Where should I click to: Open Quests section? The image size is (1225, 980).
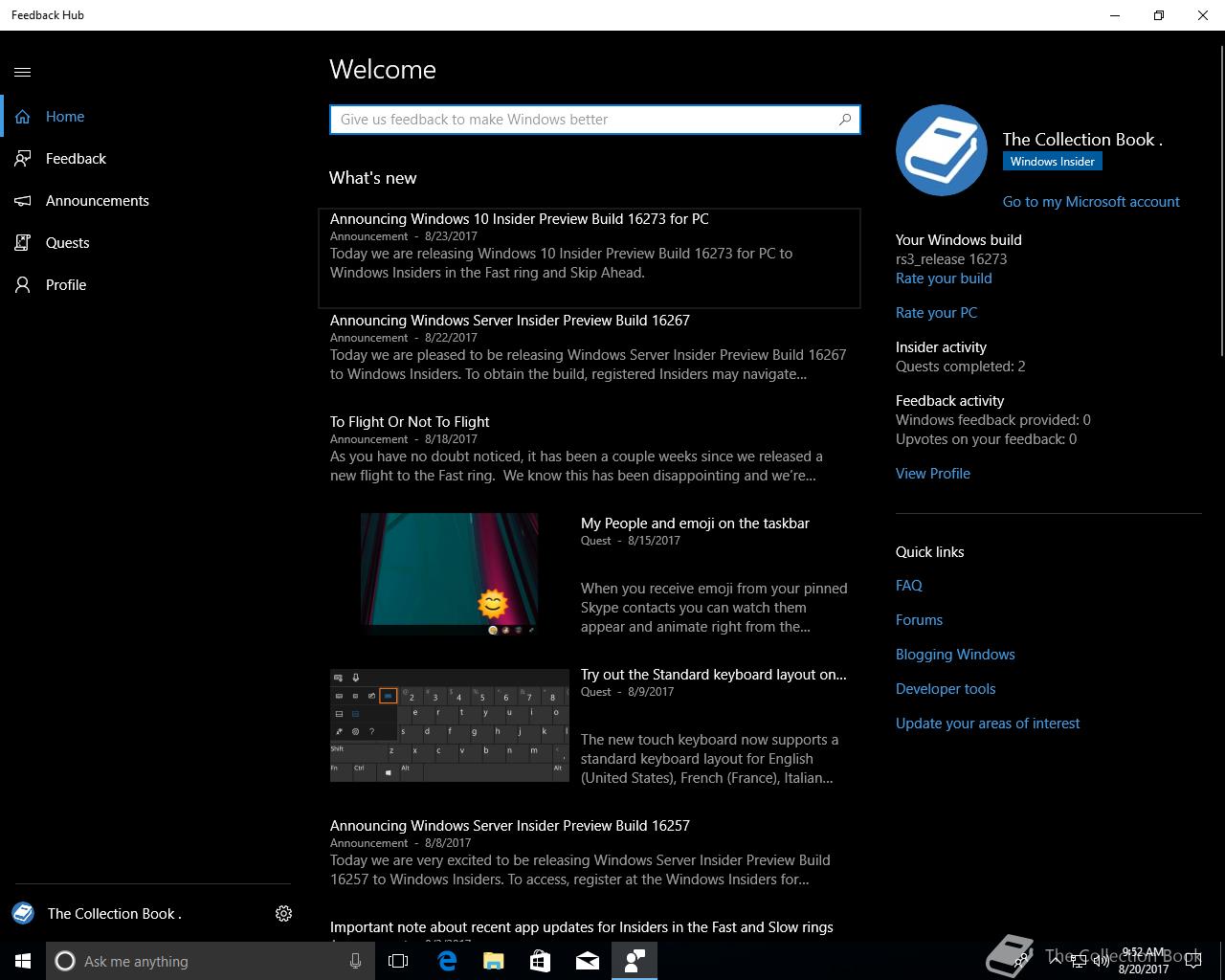[153, 243]
